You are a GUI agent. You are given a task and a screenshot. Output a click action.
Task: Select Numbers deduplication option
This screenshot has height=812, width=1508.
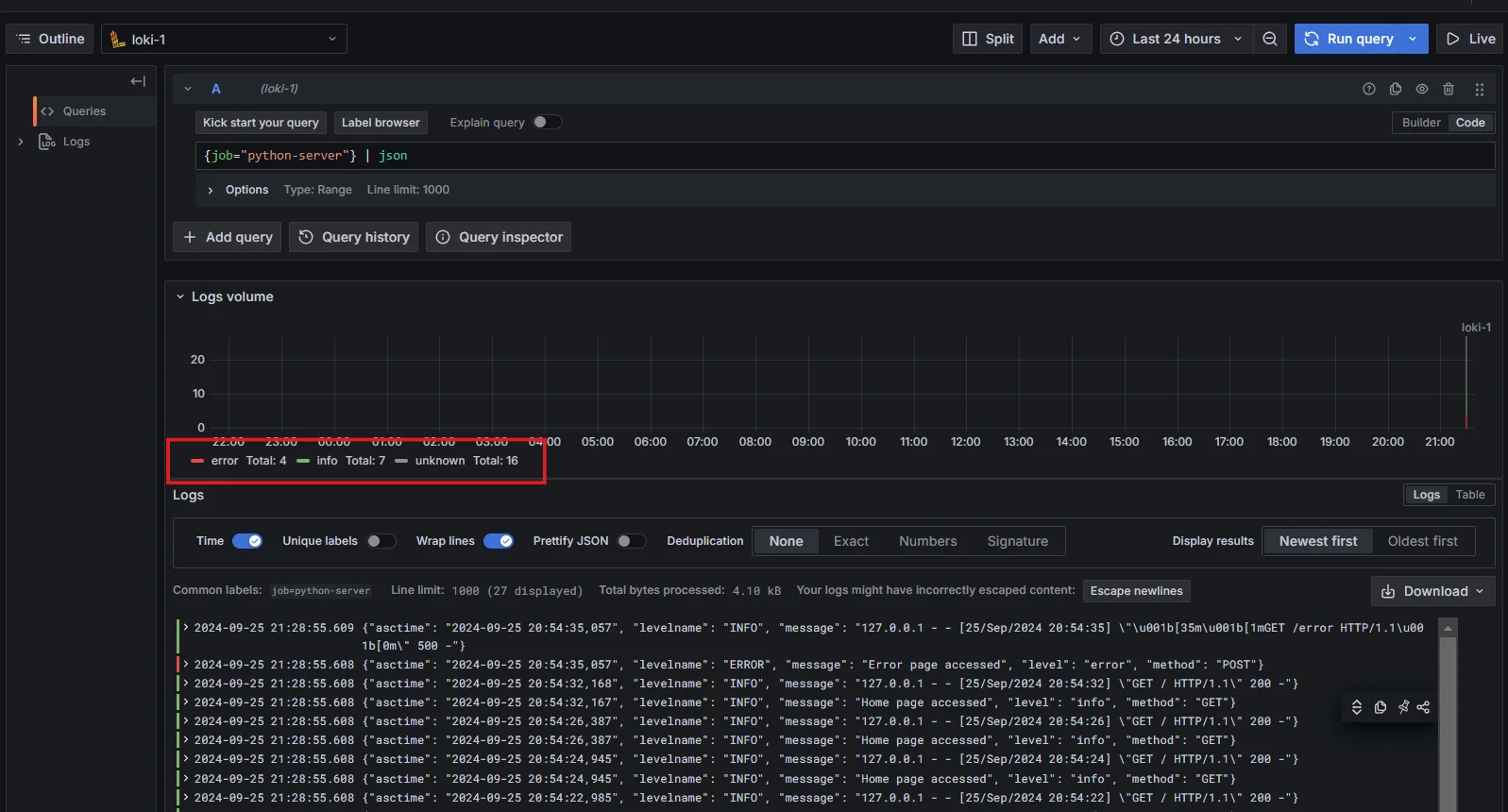point(927,541)
